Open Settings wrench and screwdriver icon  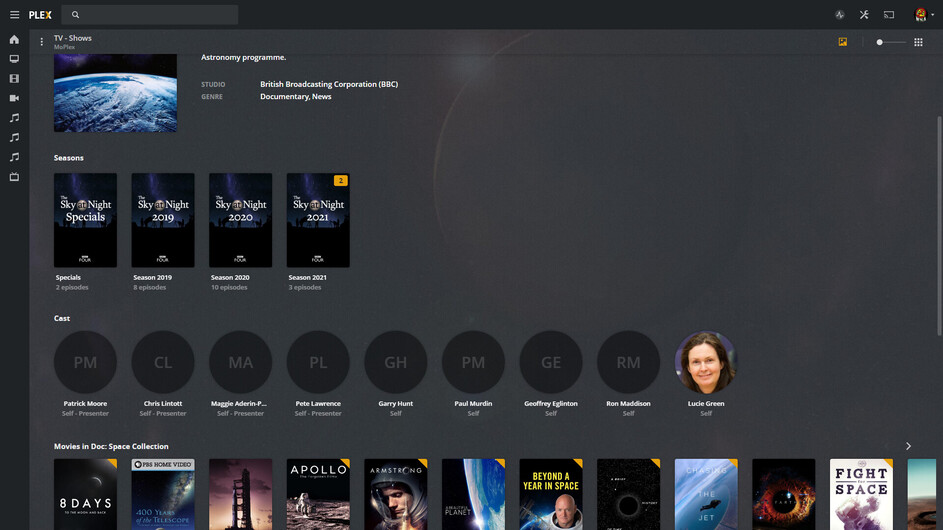(x=864, y=14)
